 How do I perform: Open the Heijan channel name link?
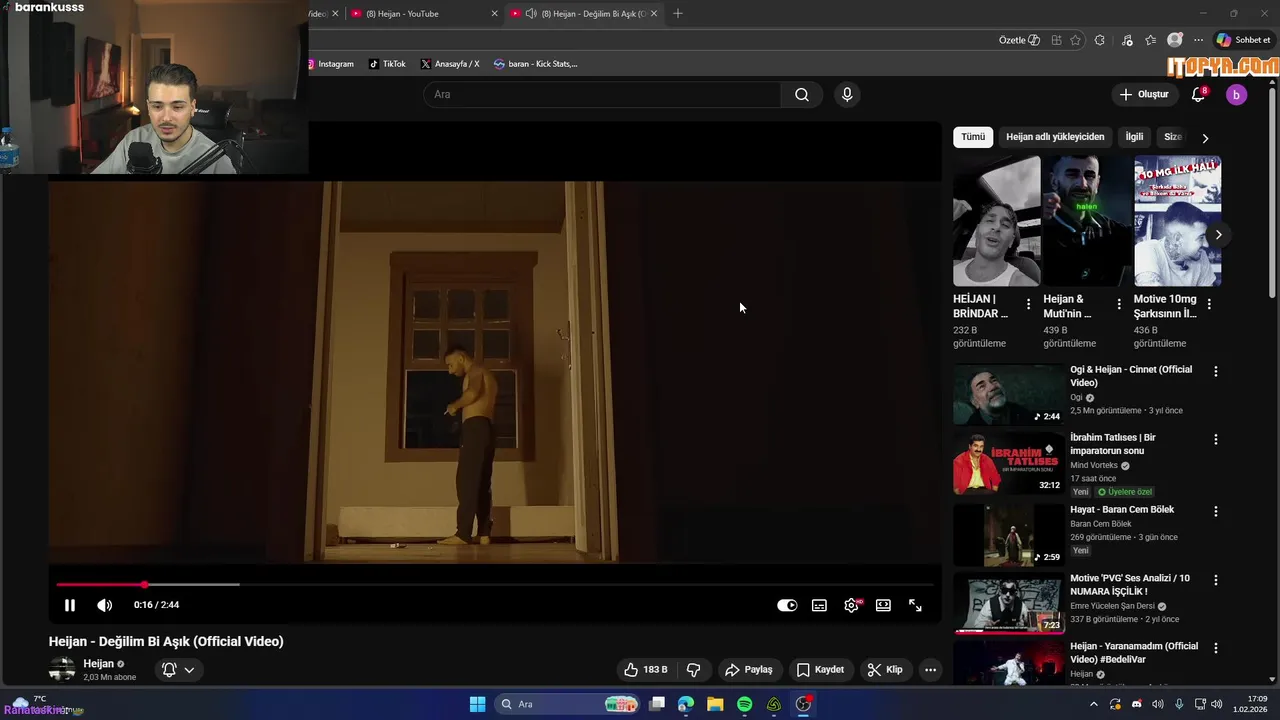point(99,664)
